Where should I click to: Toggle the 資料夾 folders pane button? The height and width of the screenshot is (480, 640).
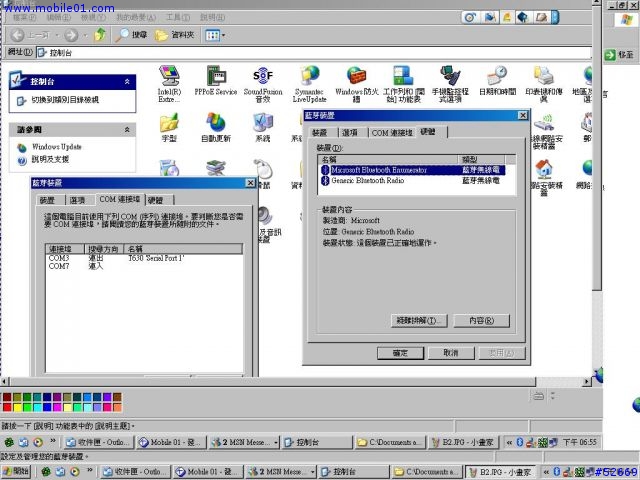coord(174,35)
